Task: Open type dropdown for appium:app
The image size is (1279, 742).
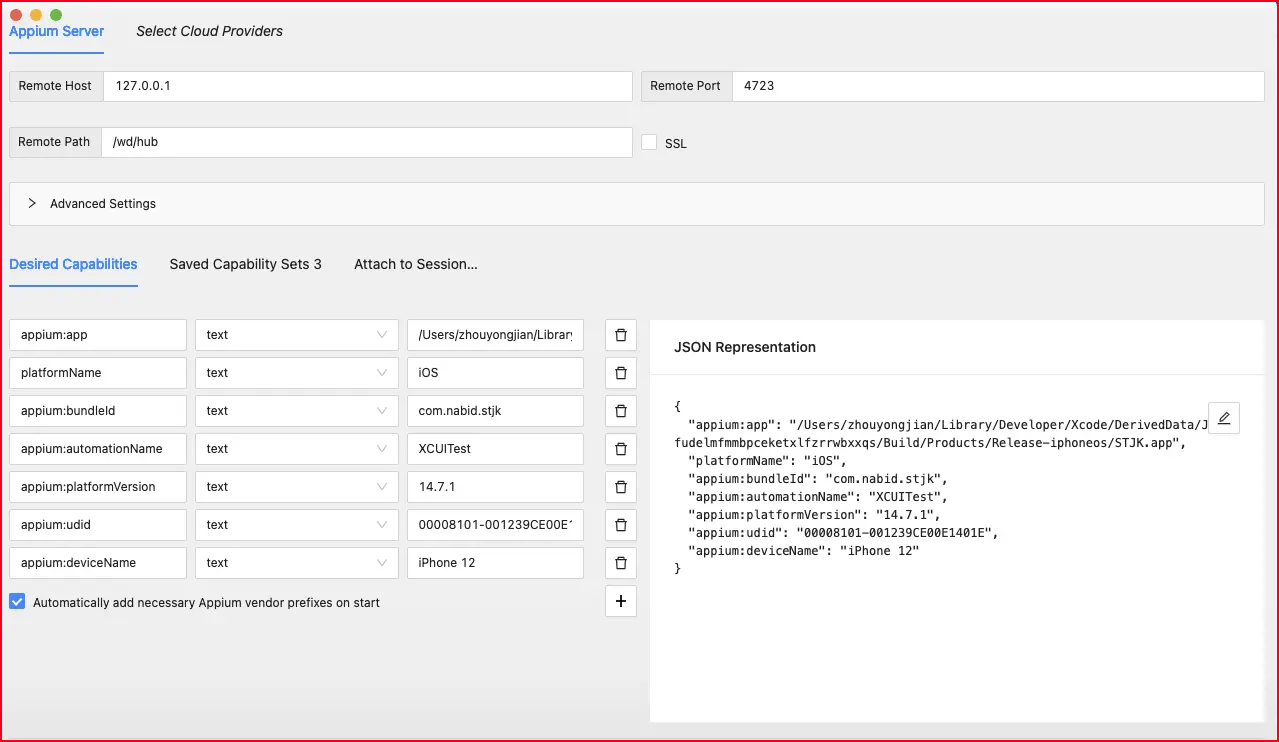Action: click(297, 335)
